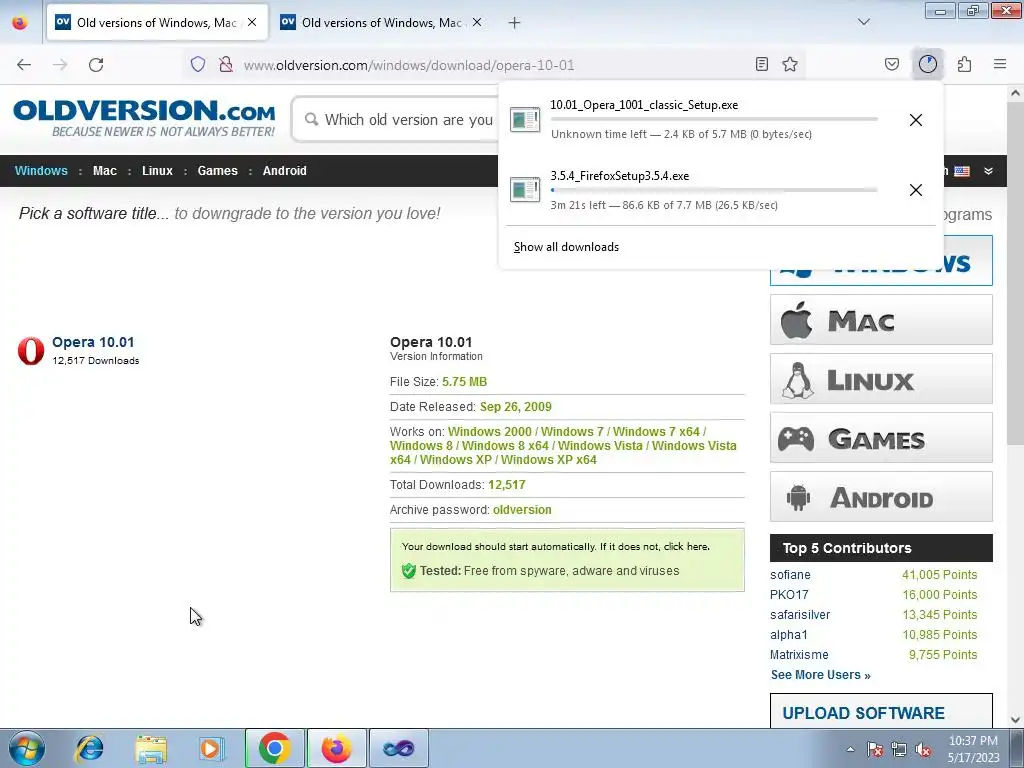Screen dimensions: 1024x768
Task: Open Windows Explorer folder taskbar icon
Action: 151,748
